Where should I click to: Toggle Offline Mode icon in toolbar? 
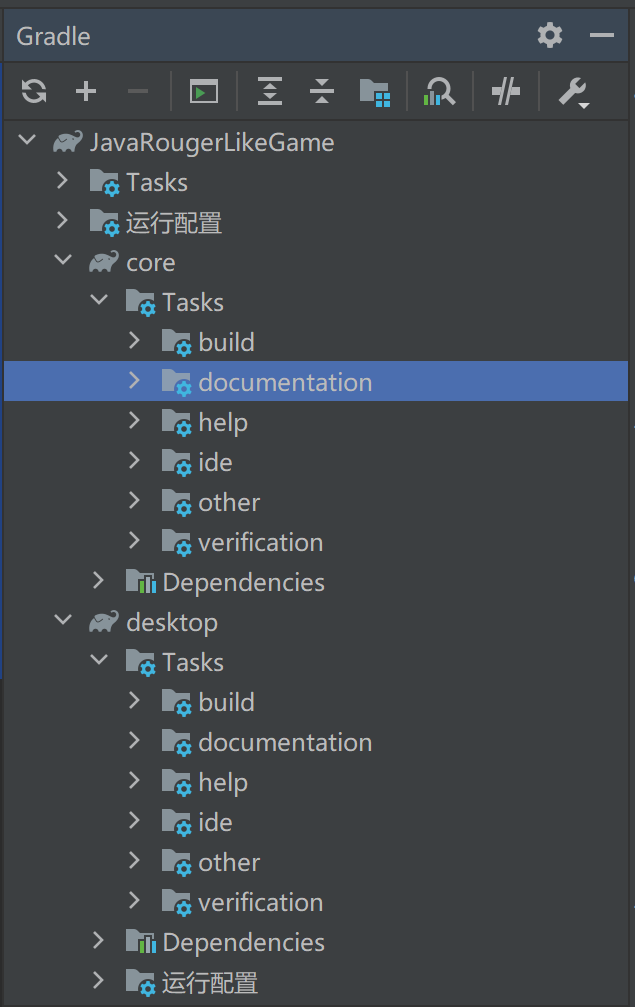coord(506,92)
